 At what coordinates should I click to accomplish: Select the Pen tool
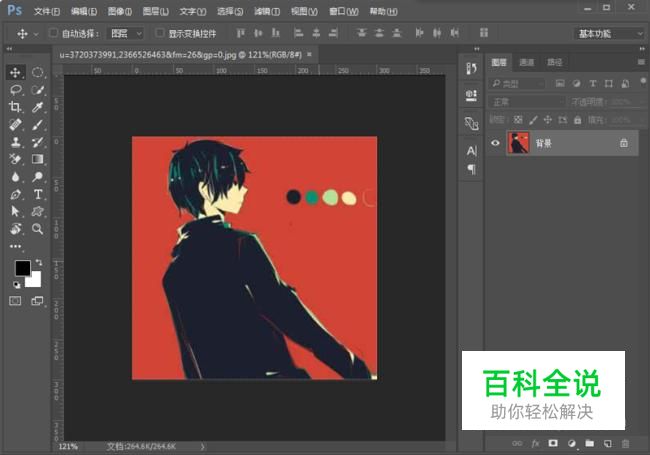point(15,194)
